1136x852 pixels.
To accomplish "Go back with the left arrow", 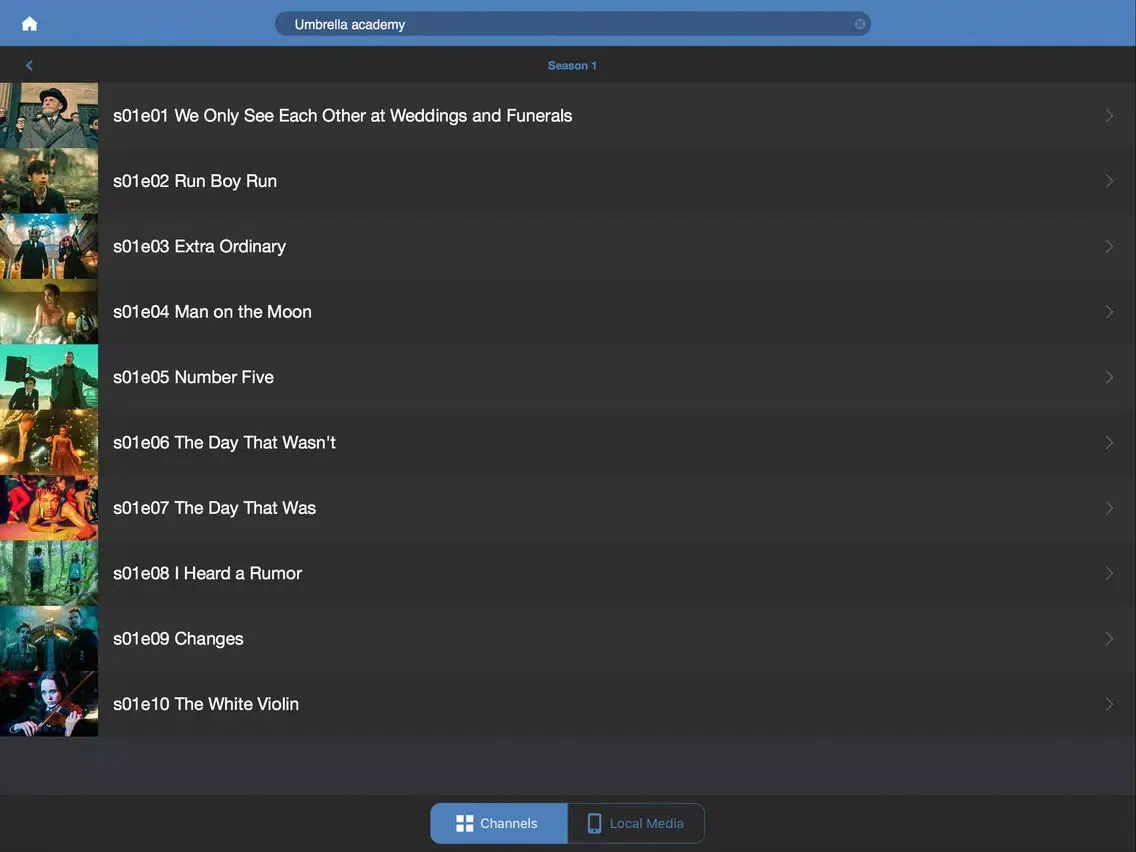I will pos(29,65).
